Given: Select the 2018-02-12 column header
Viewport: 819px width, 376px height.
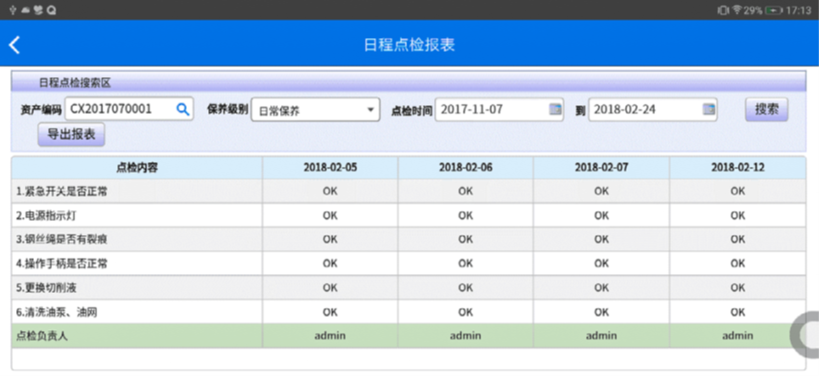Looking at the screenshot, I should pyautogui.click(x=738, y=168).
